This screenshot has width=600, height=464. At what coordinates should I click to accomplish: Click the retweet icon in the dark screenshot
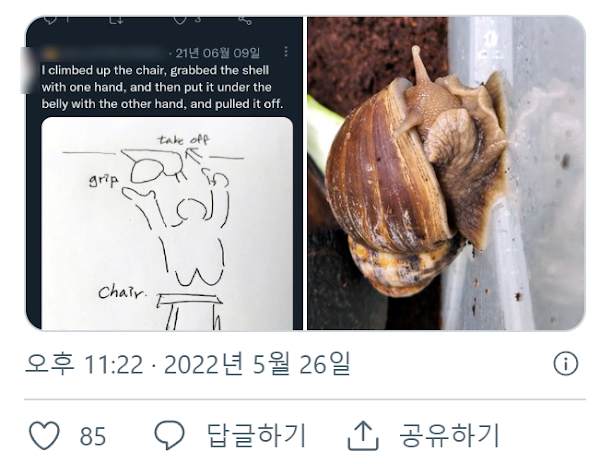[114, 18]
